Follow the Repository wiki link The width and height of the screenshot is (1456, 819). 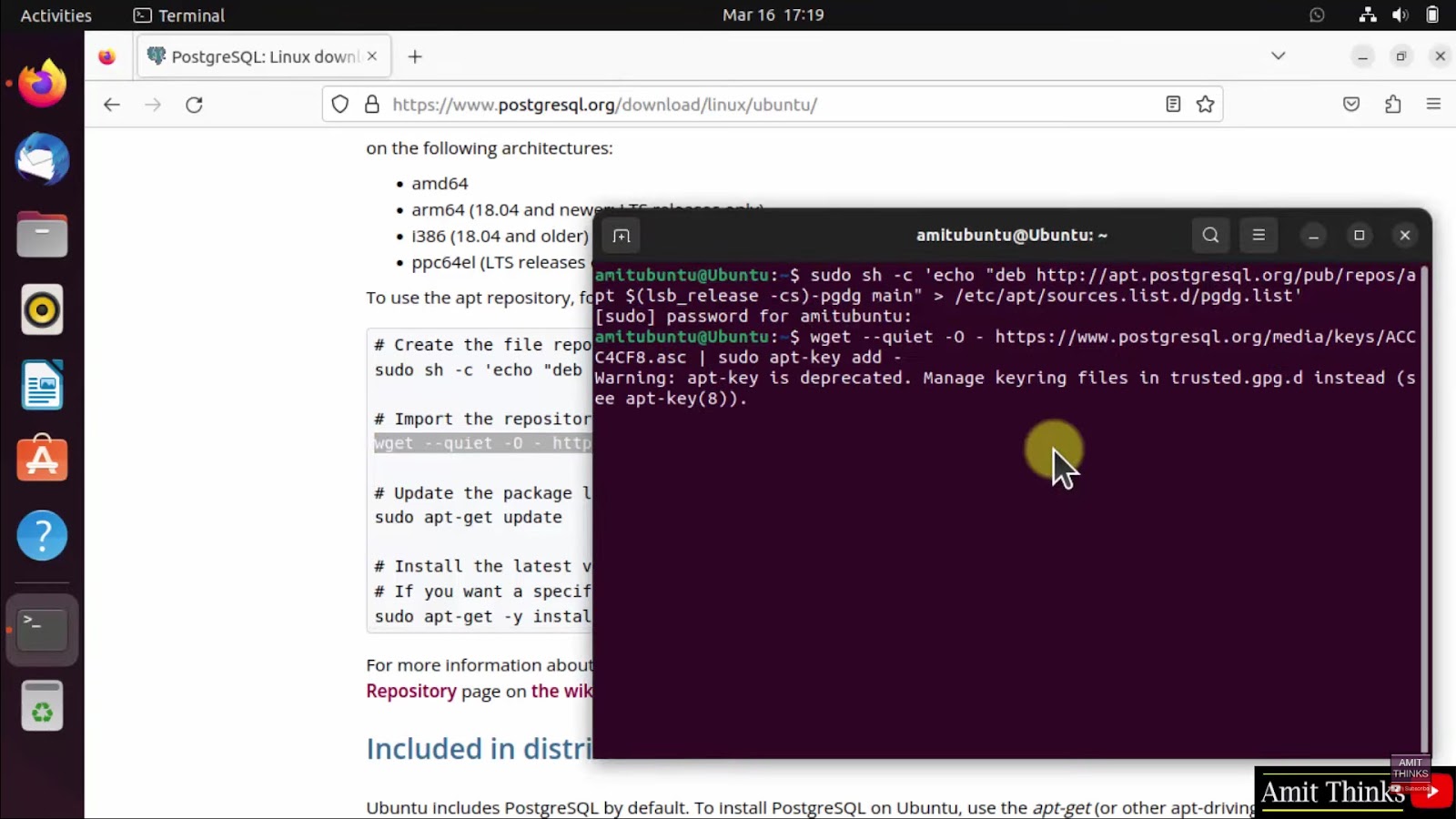click(411, 691)
